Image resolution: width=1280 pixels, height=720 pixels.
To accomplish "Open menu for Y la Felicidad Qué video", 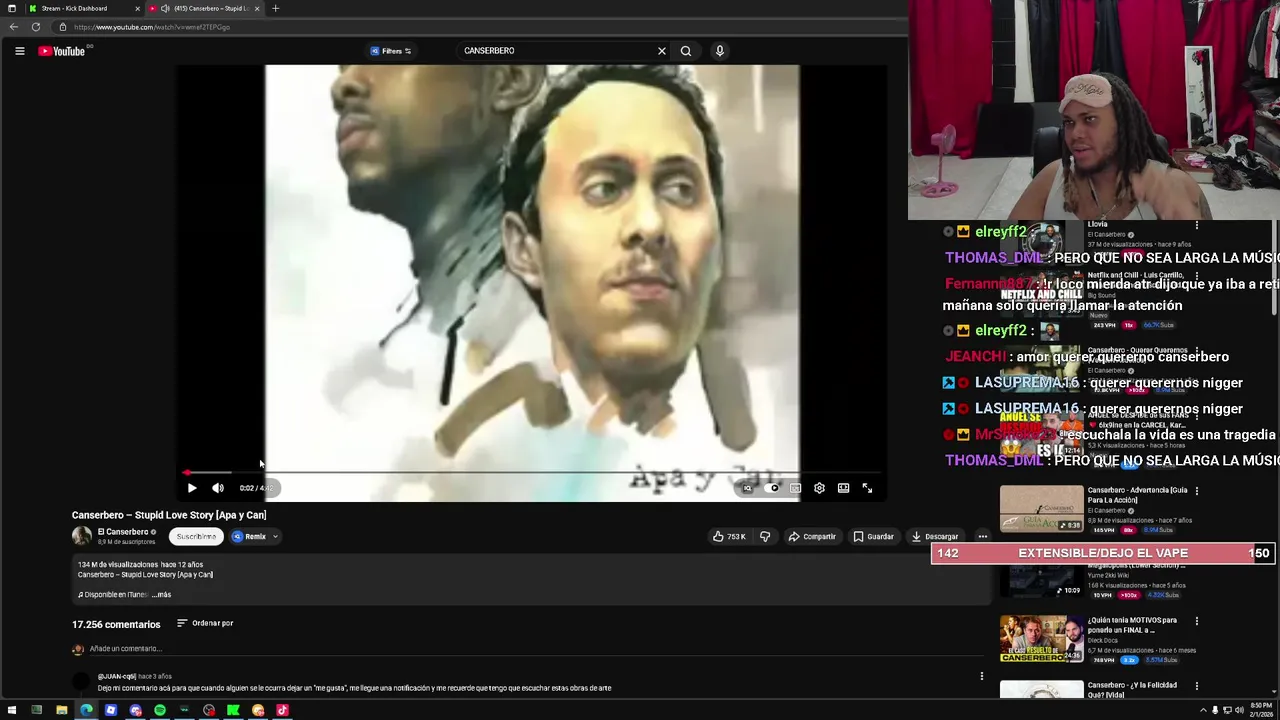I will (x=1196, y=686).
